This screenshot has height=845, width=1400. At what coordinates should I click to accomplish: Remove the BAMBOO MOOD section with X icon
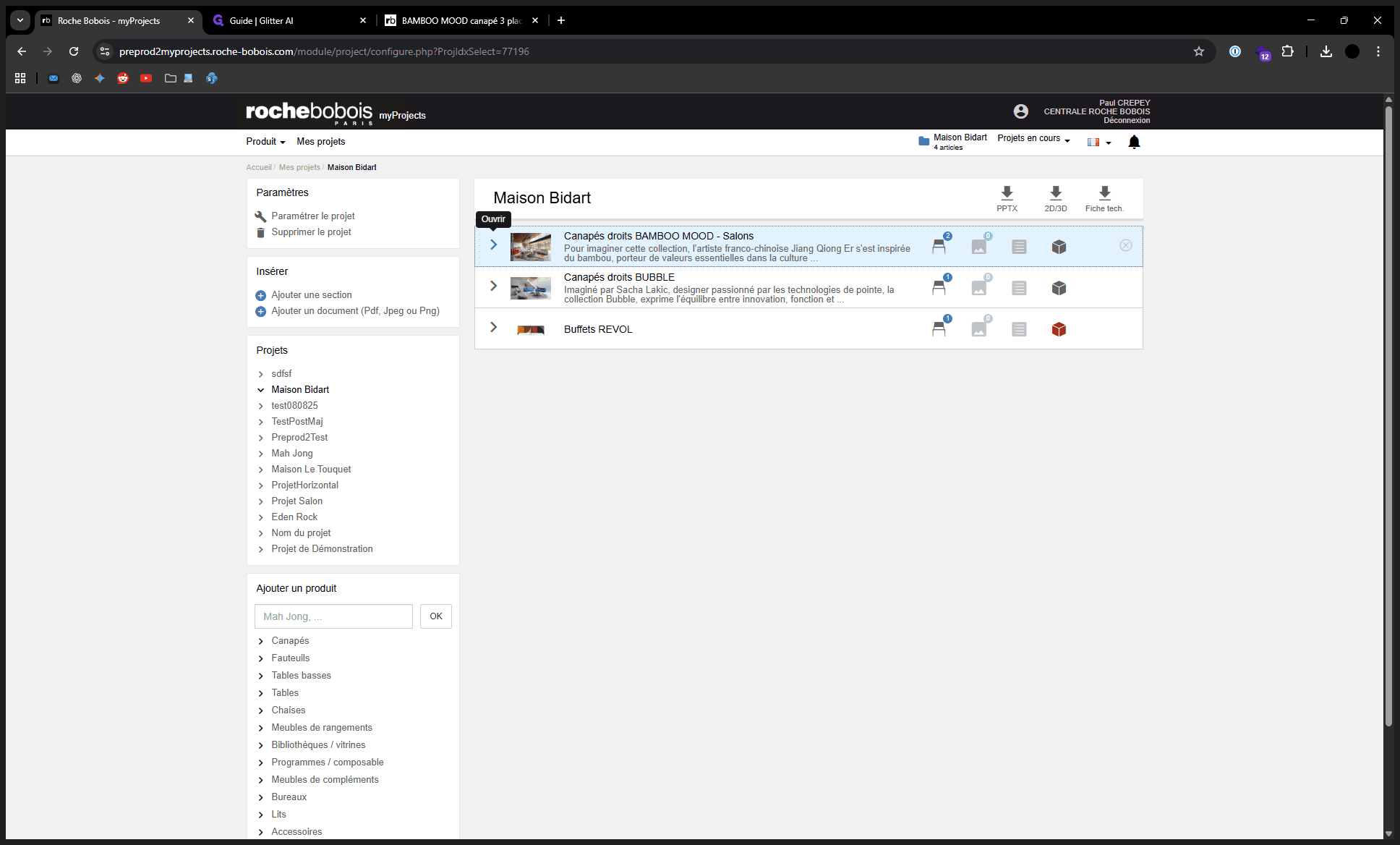coord(1126,245)
